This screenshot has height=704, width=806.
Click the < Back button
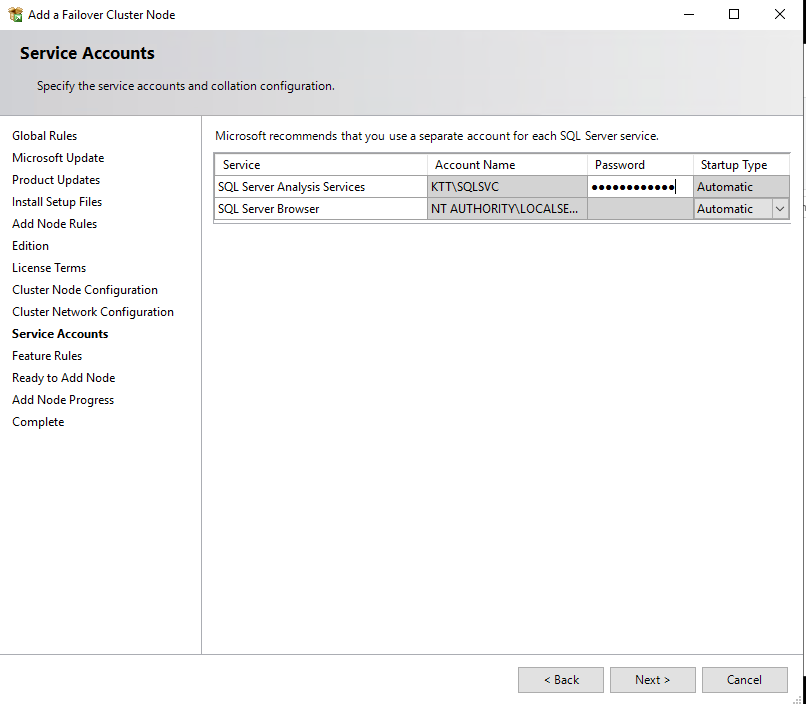click(x=560, y=679)
